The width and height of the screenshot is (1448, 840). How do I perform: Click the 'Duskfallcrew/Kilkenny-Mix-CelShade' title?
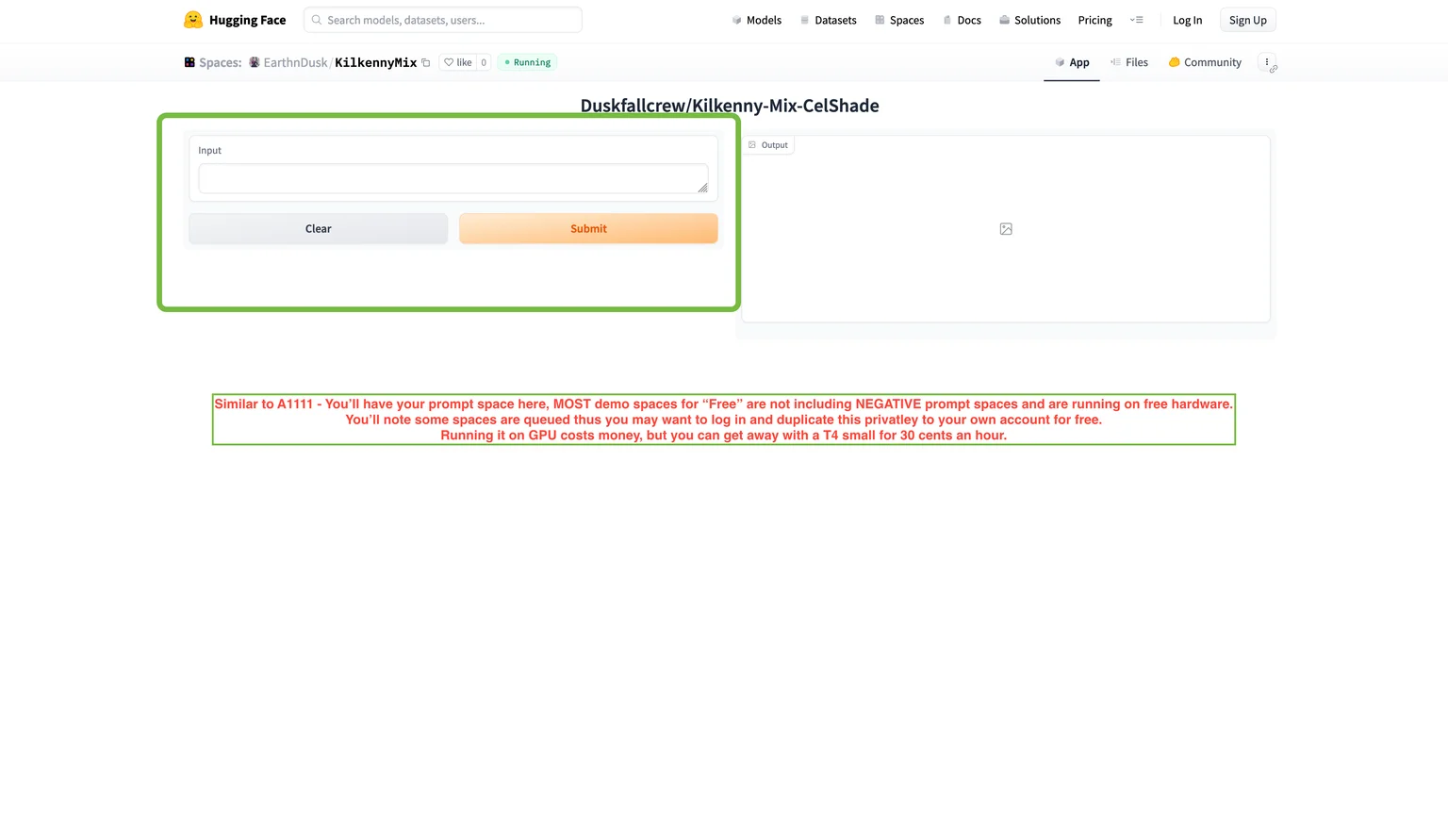pos(730,106)
